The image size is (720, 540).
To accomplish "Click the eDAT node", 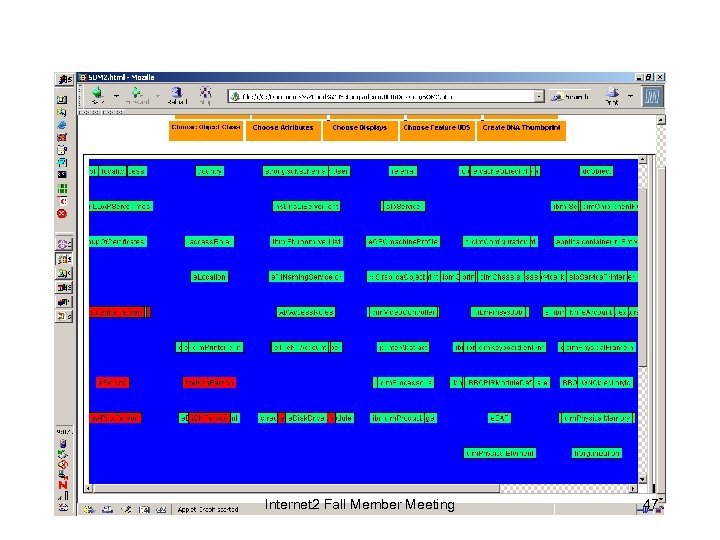I will 499,418.
